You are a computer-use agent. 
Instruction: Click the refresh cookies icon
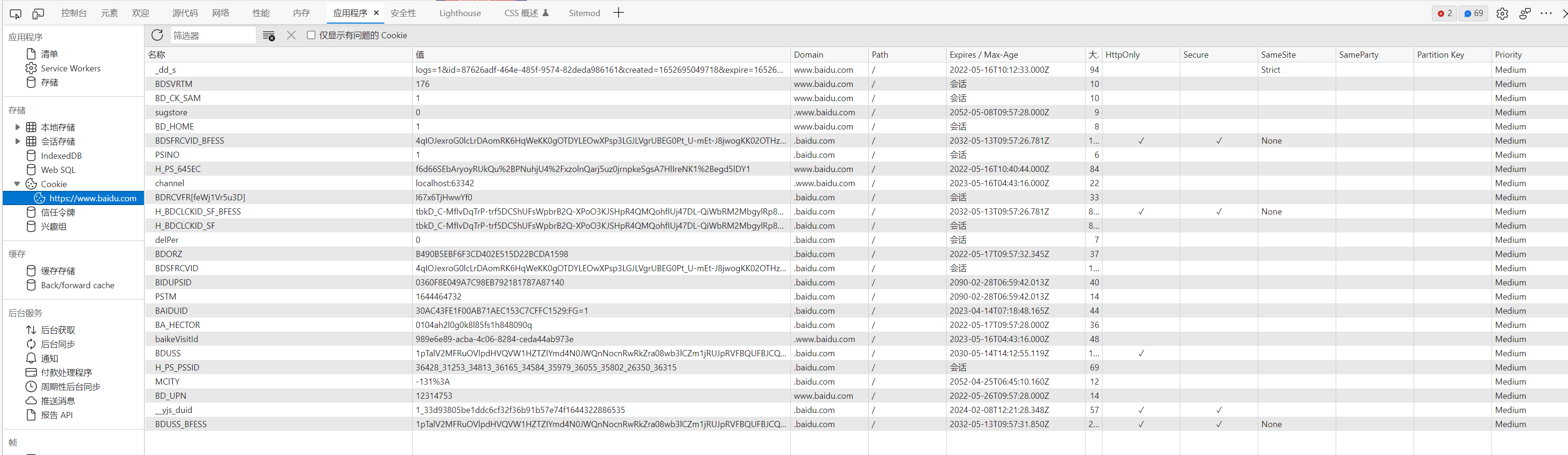[158, 35]
